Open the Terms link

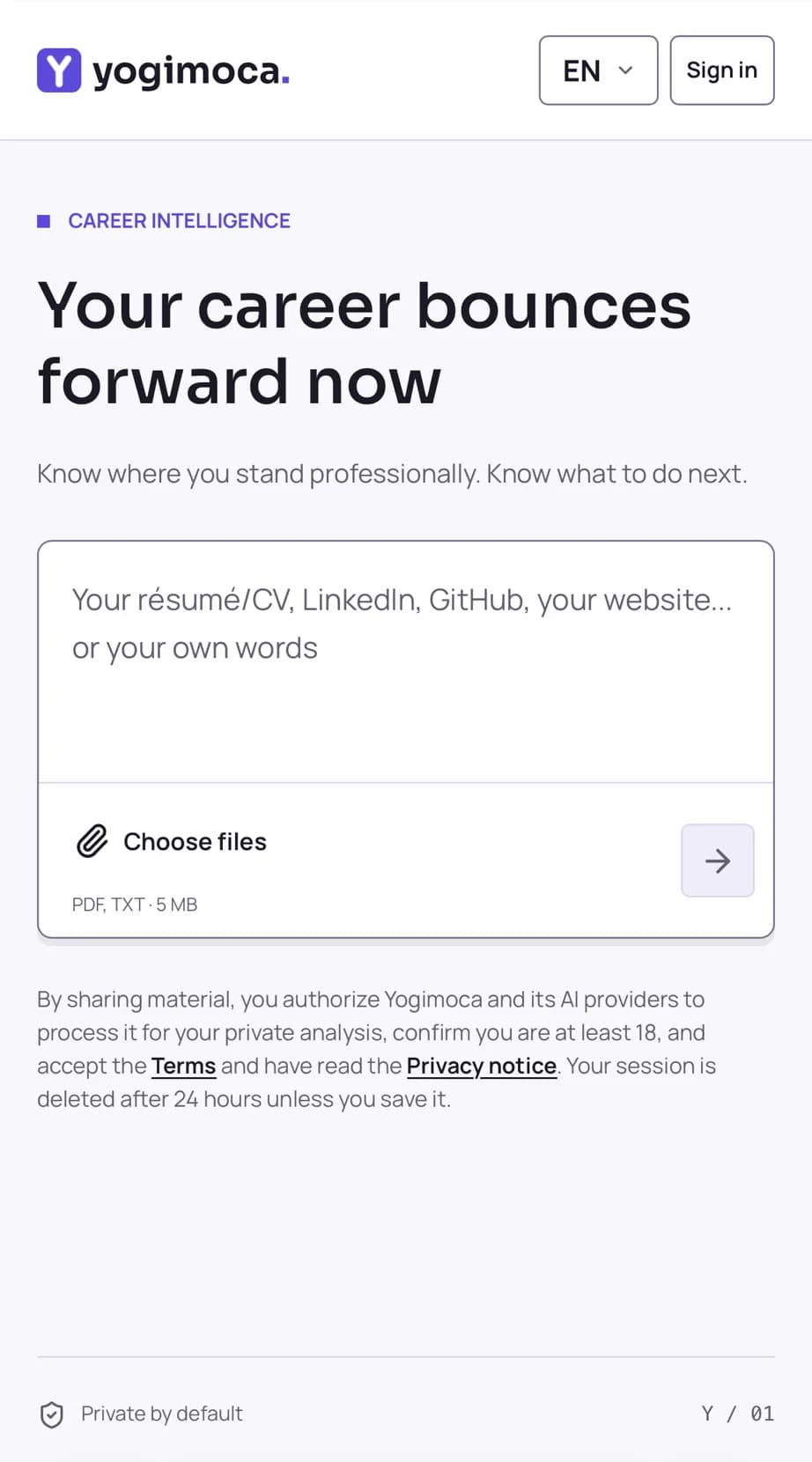pos(183,1066)
